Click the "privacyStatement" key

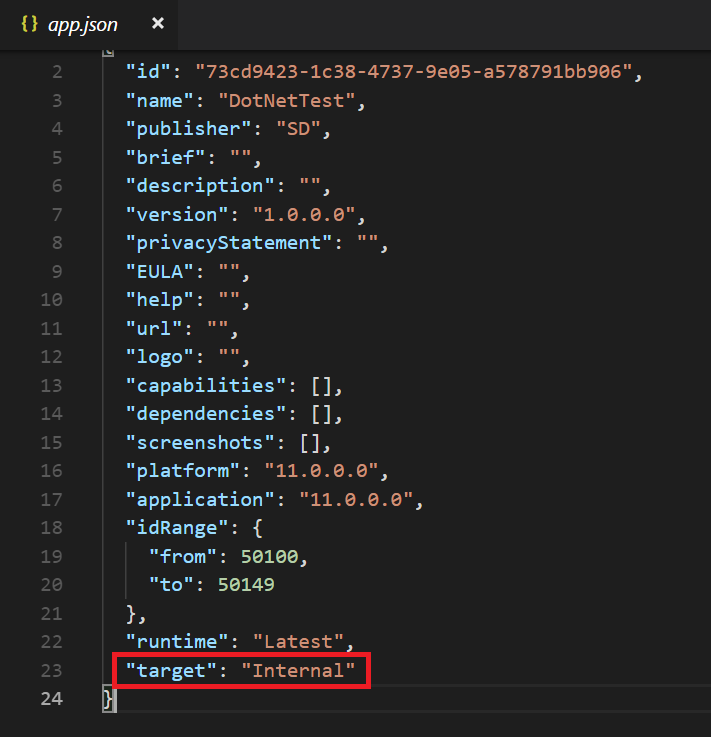[229, 243]
